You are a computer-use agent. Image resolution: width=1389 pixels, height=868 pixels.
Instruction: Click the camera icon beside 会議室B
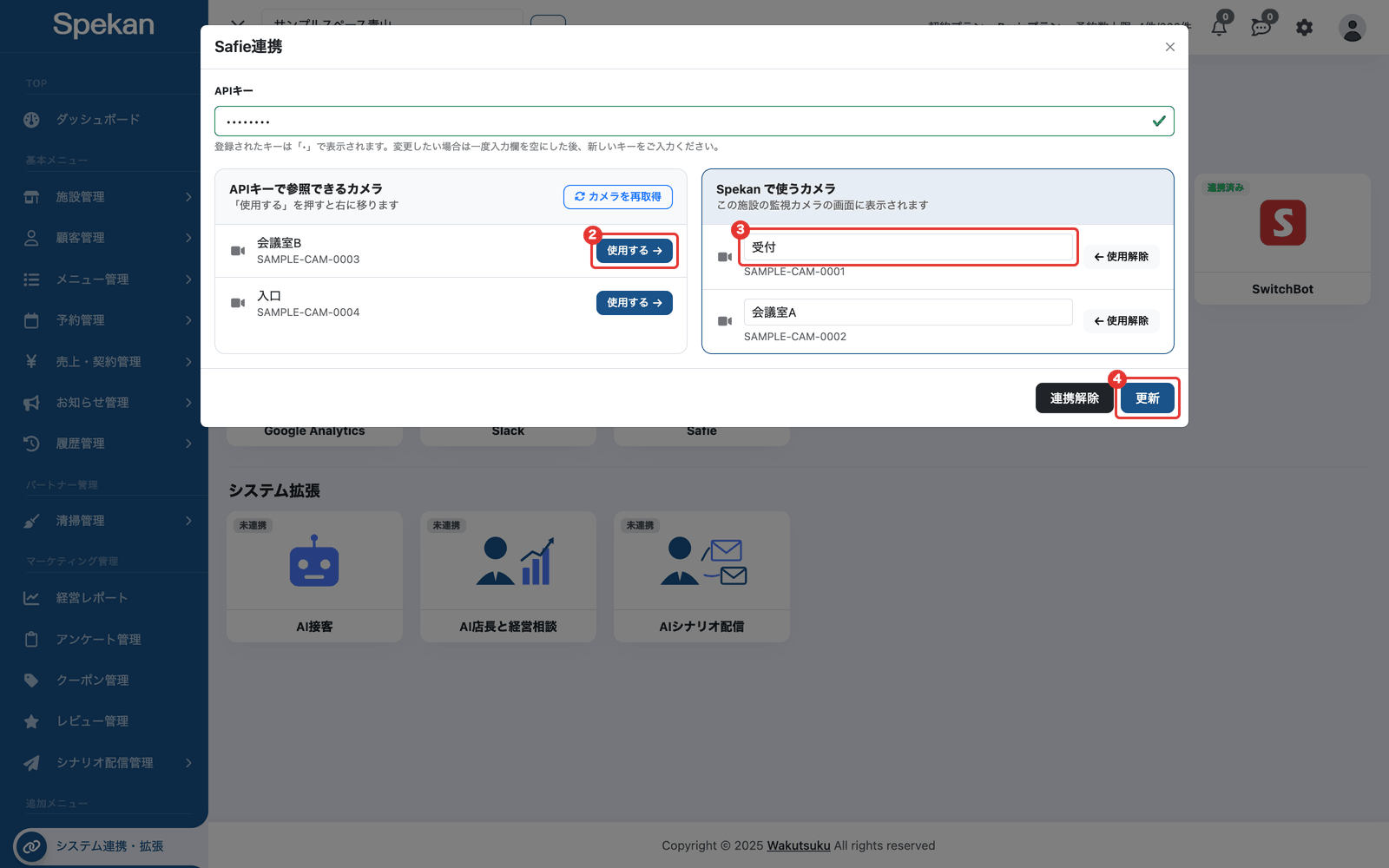pos(238,251)
